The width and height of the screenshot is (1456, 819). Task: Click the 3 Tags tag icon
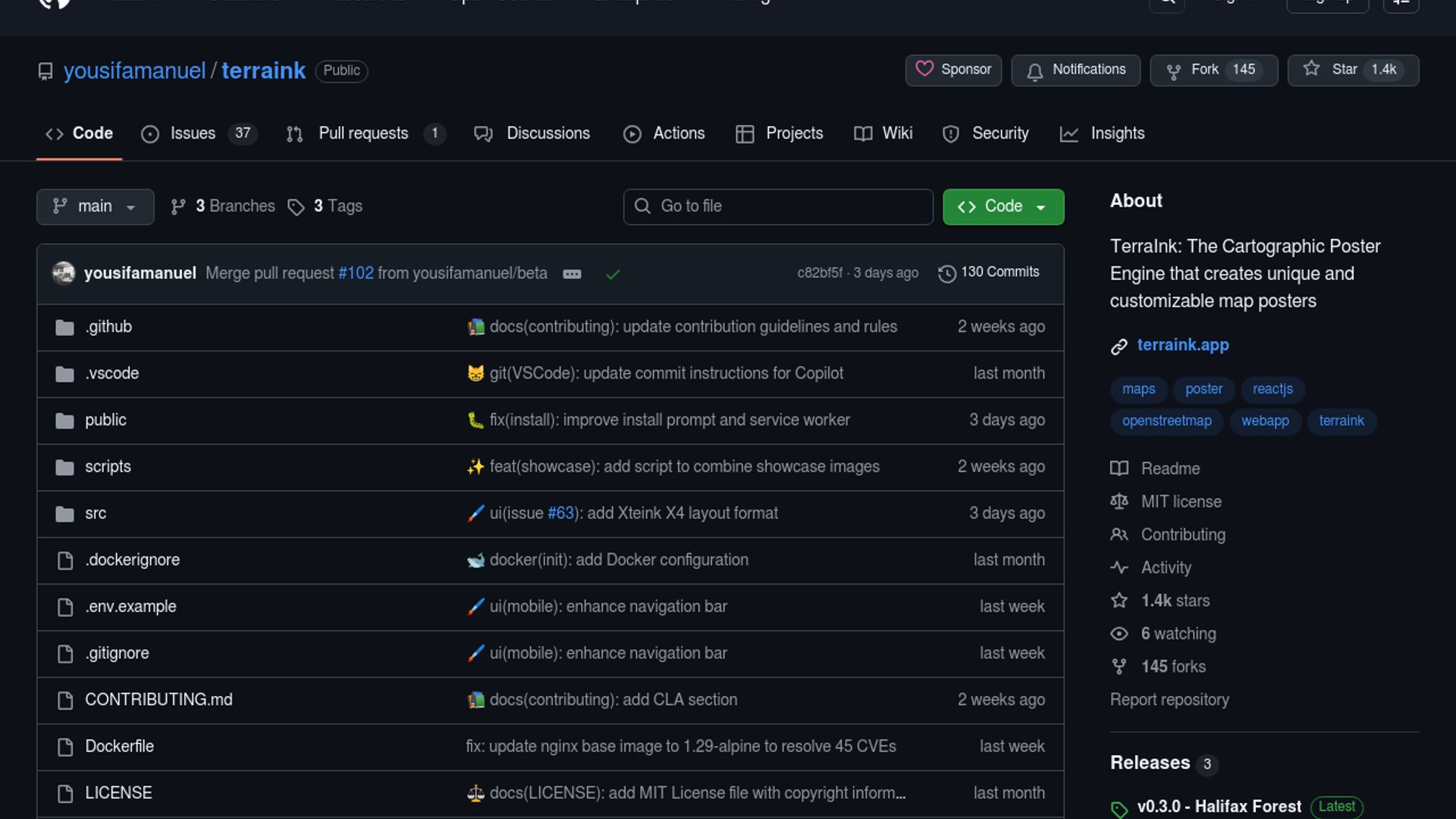[296, 207]
